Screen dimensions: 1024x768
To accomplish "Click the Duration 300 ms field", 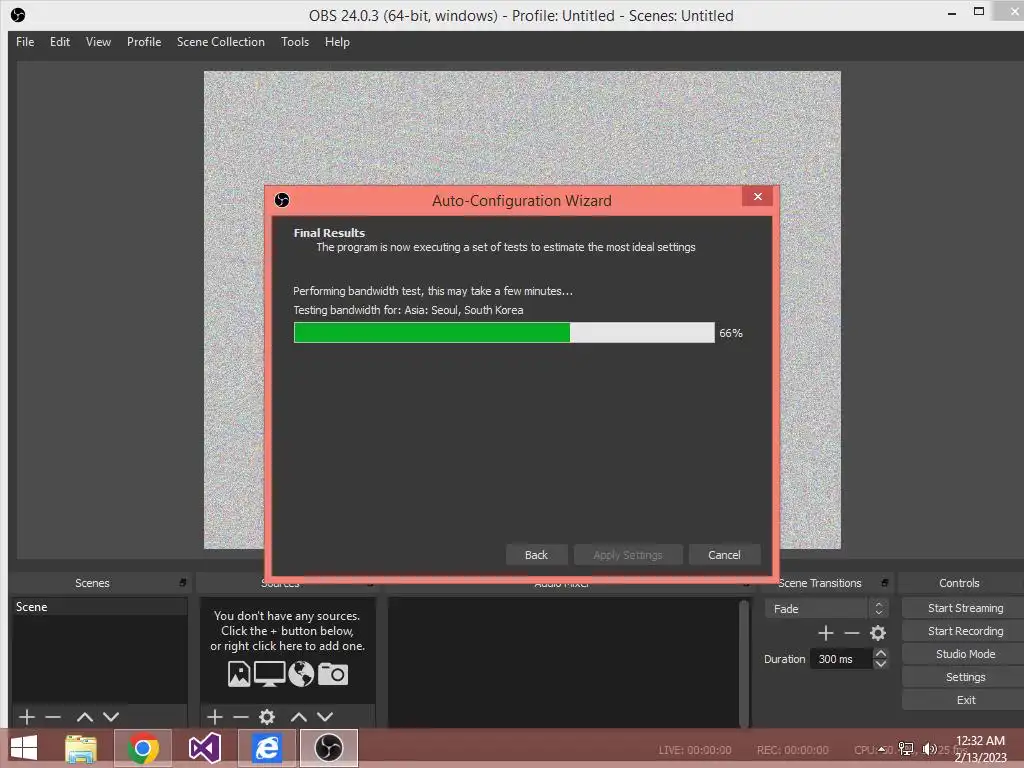I will click(x=840, y=659).
